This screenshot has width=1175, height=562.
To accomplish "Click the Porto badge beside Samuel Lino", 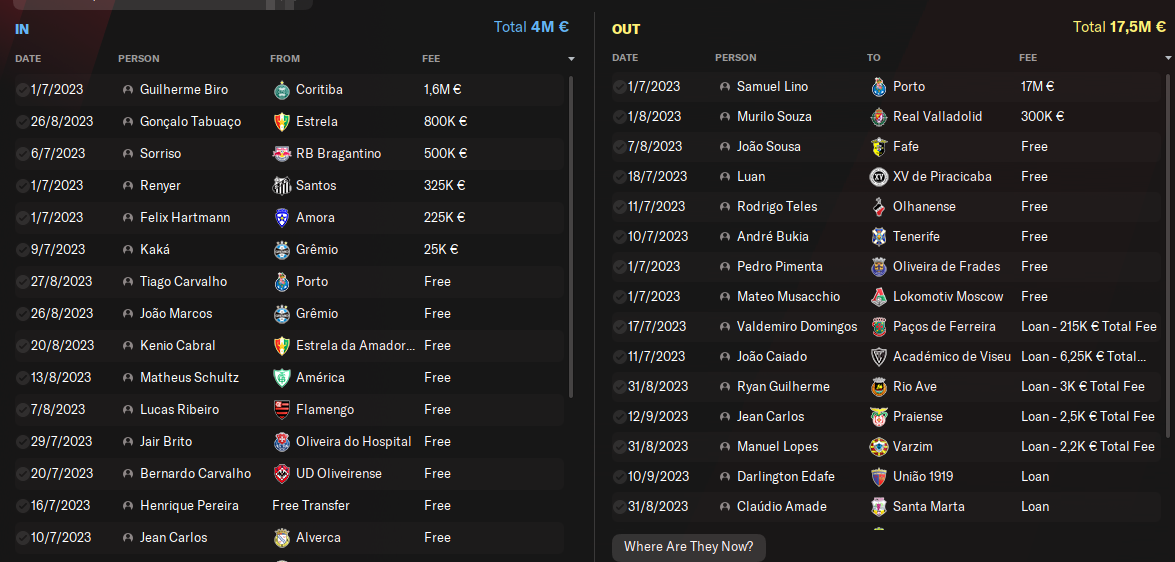I will [x=879, y=87].
